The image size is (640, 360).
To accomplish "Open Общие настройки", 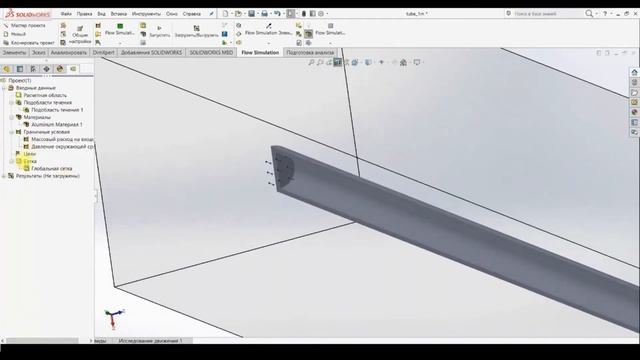I will pyautogui.click(x=80, y=35).
